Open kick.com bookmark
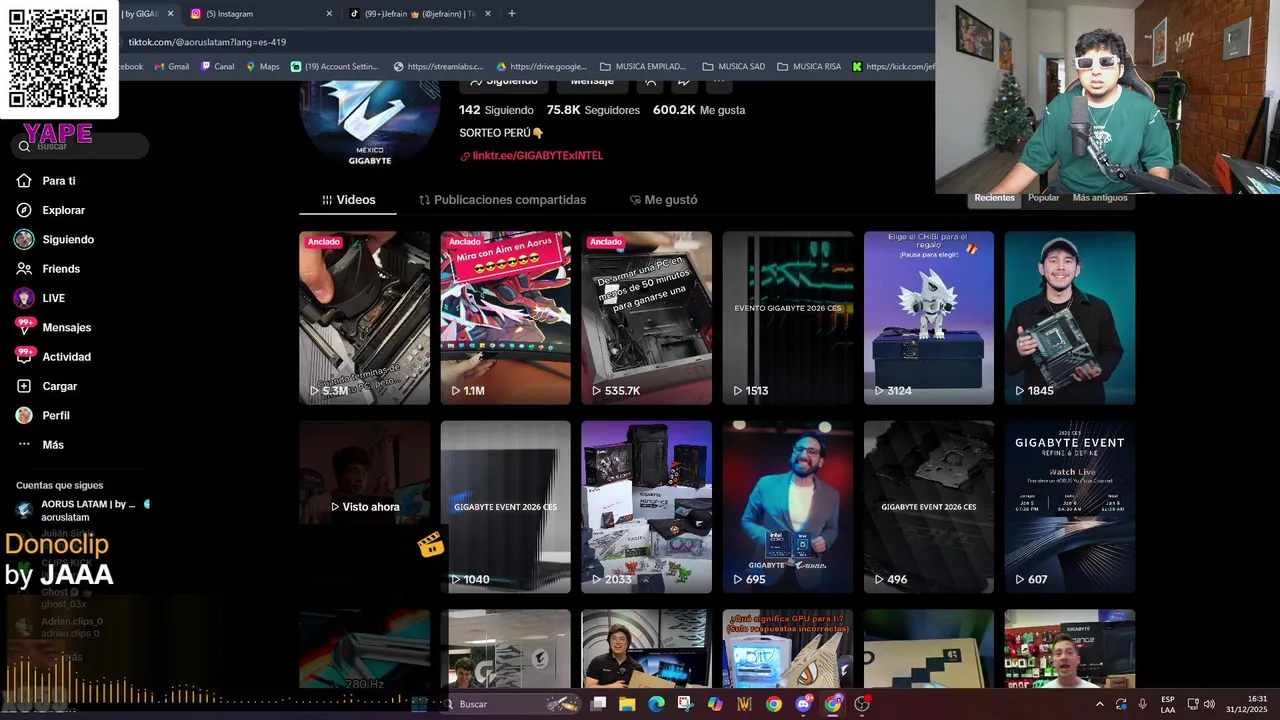 click(893, 67)
